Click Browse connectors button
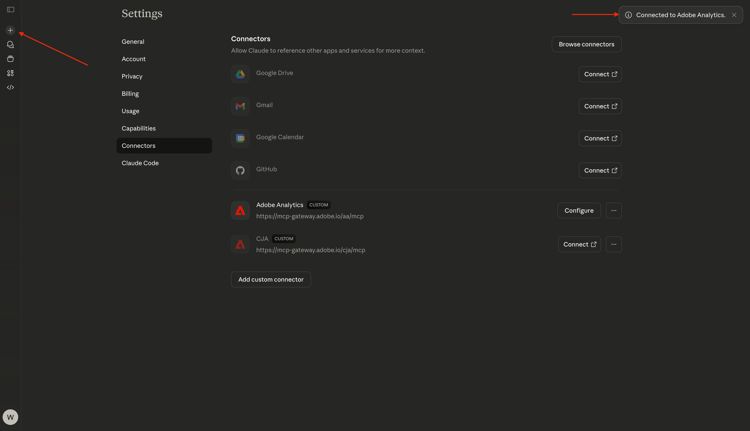Screen dimensions: 750x431 coord(586,44)
